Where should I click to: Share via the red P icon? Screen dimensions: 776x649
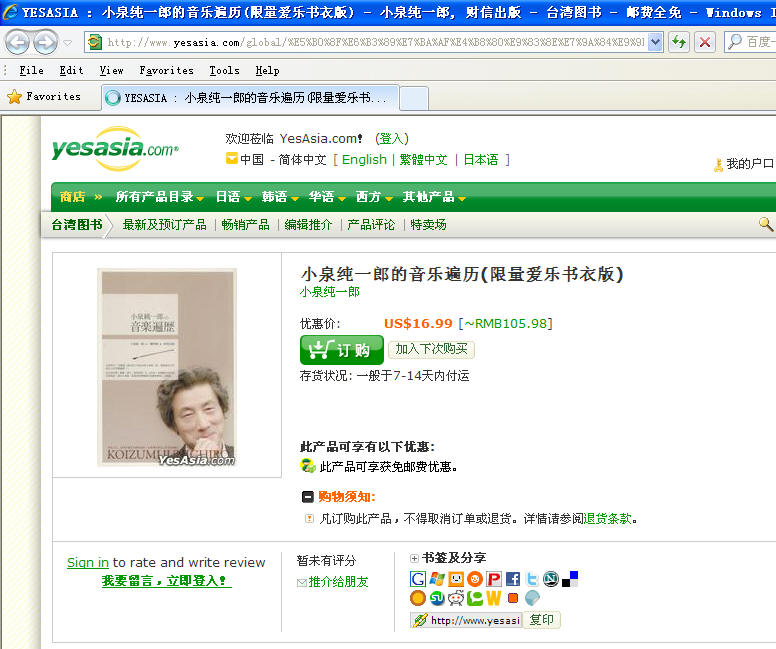(493, 579)
